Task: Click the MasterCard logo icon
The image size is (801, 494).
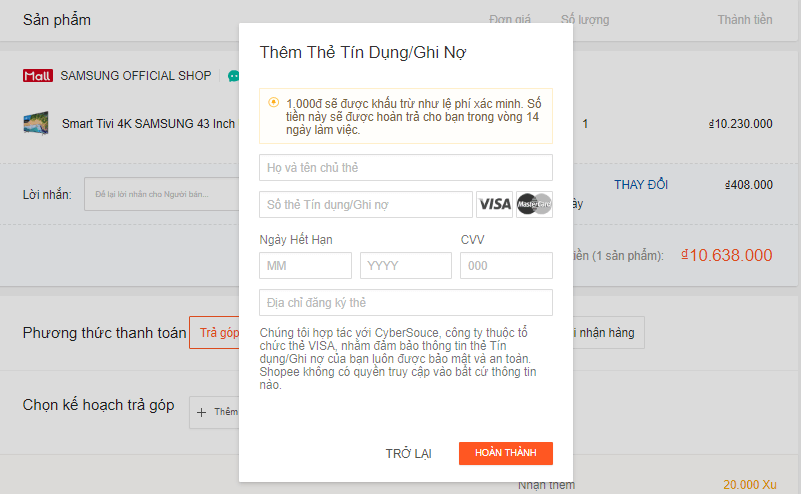Action: click(535, 204)
